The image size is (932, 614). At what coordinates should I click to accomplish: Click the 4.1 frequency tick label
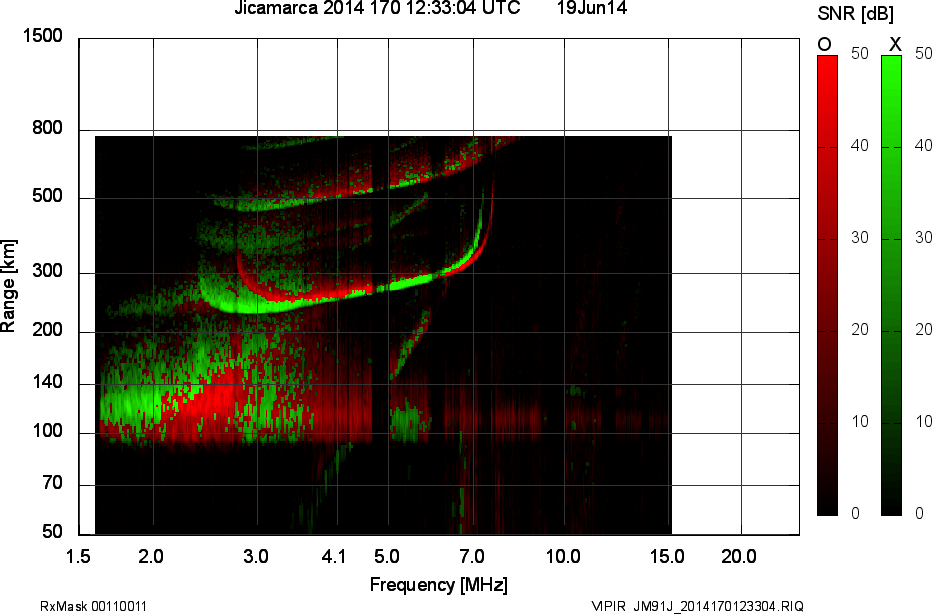click(x=333, y=557)
